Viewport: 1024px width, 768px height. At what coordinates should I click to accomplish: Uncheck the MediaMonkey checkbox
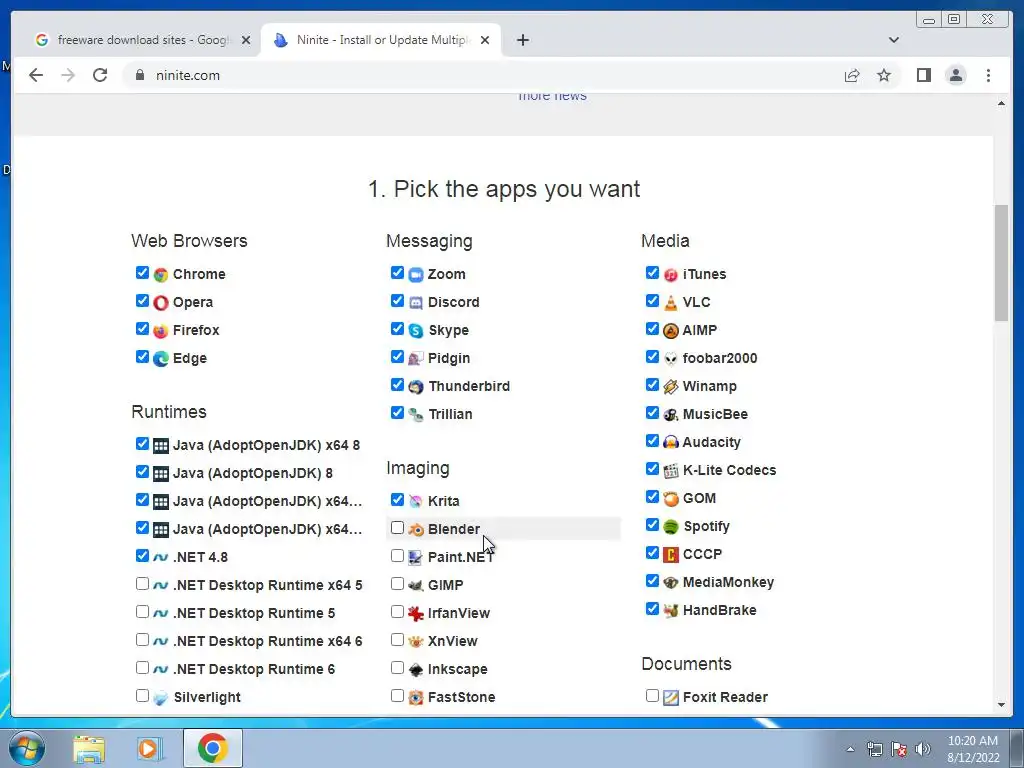pos(652,581)
